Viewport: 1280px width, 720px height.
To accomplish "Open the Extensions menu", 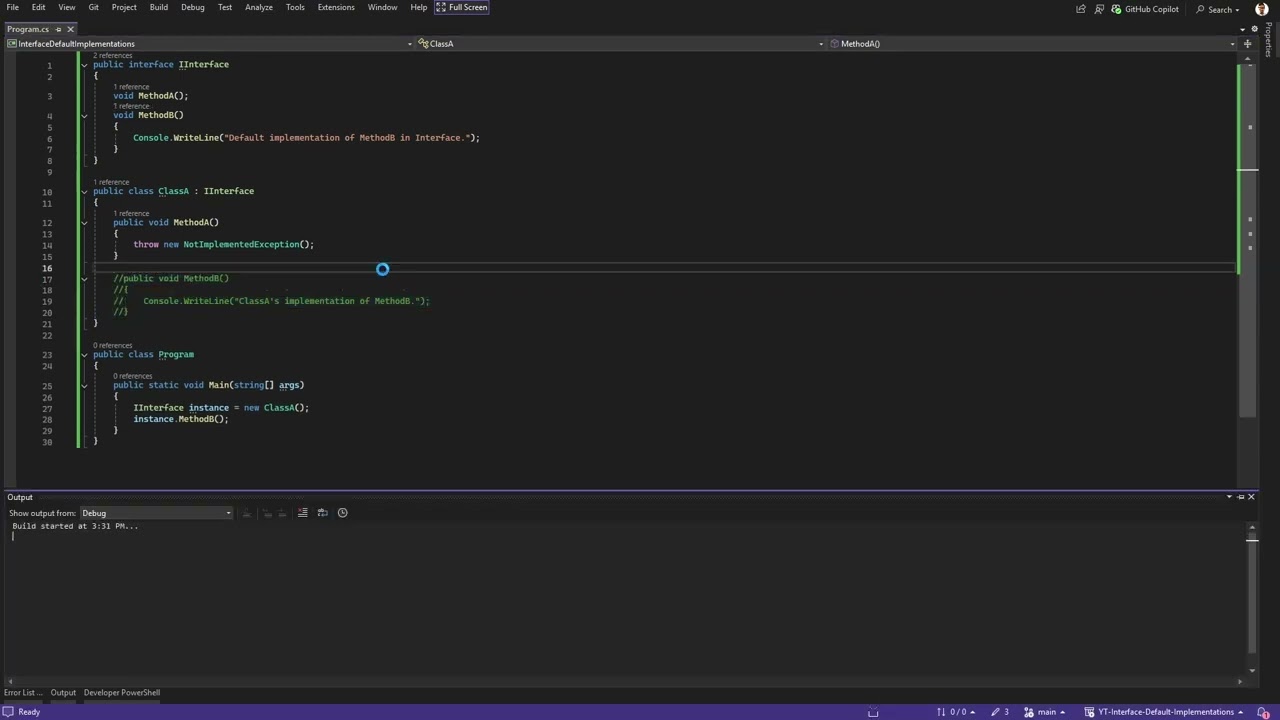I will click(x=336, y=7).
